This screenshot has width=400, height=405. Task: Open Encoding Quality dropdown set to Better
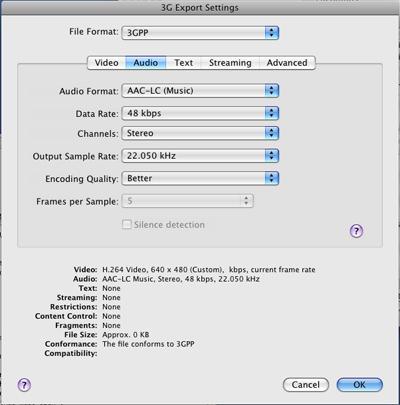click(x=200, y=178)
